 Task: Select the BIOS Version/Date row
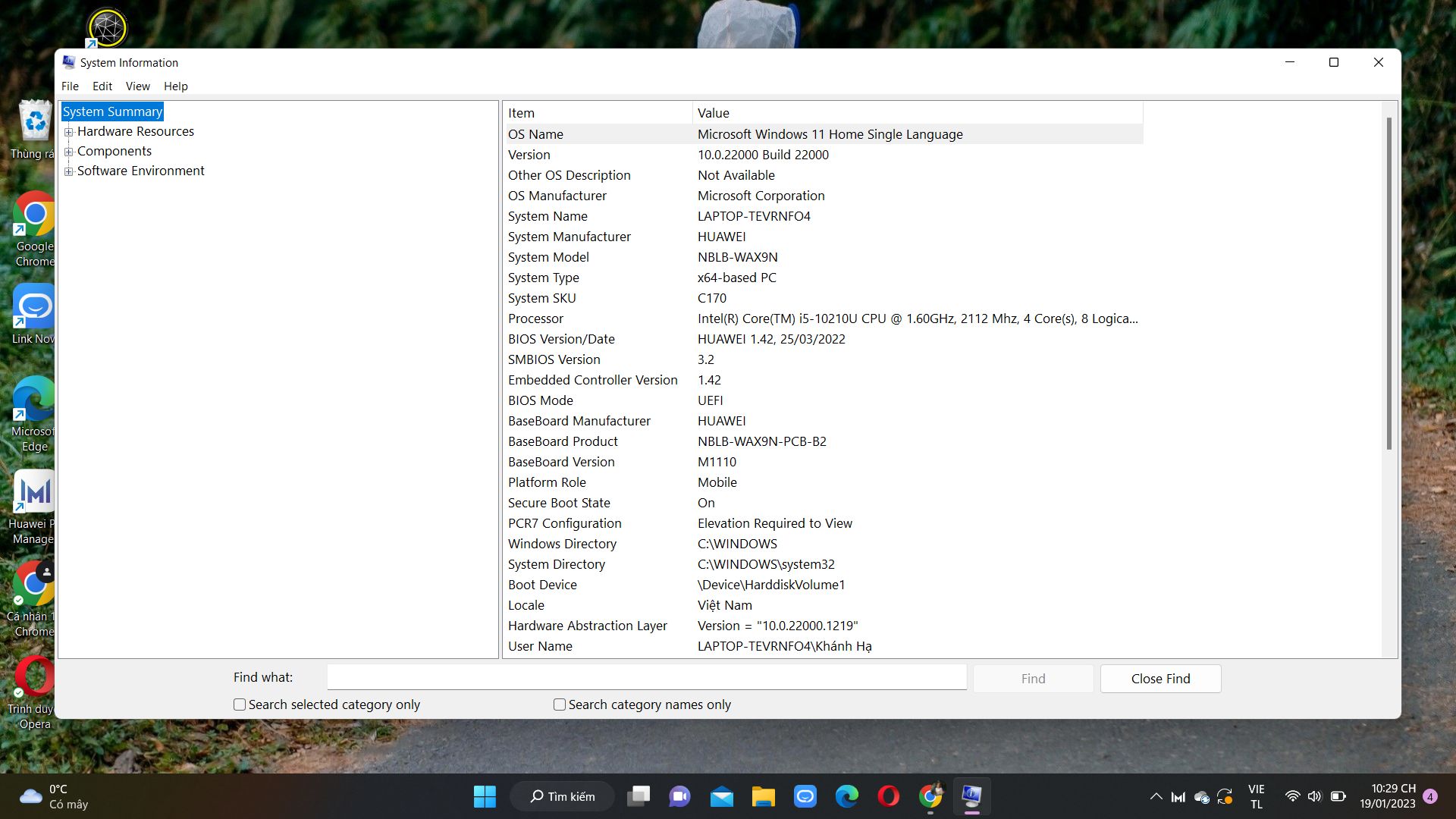tap(824, 339)
